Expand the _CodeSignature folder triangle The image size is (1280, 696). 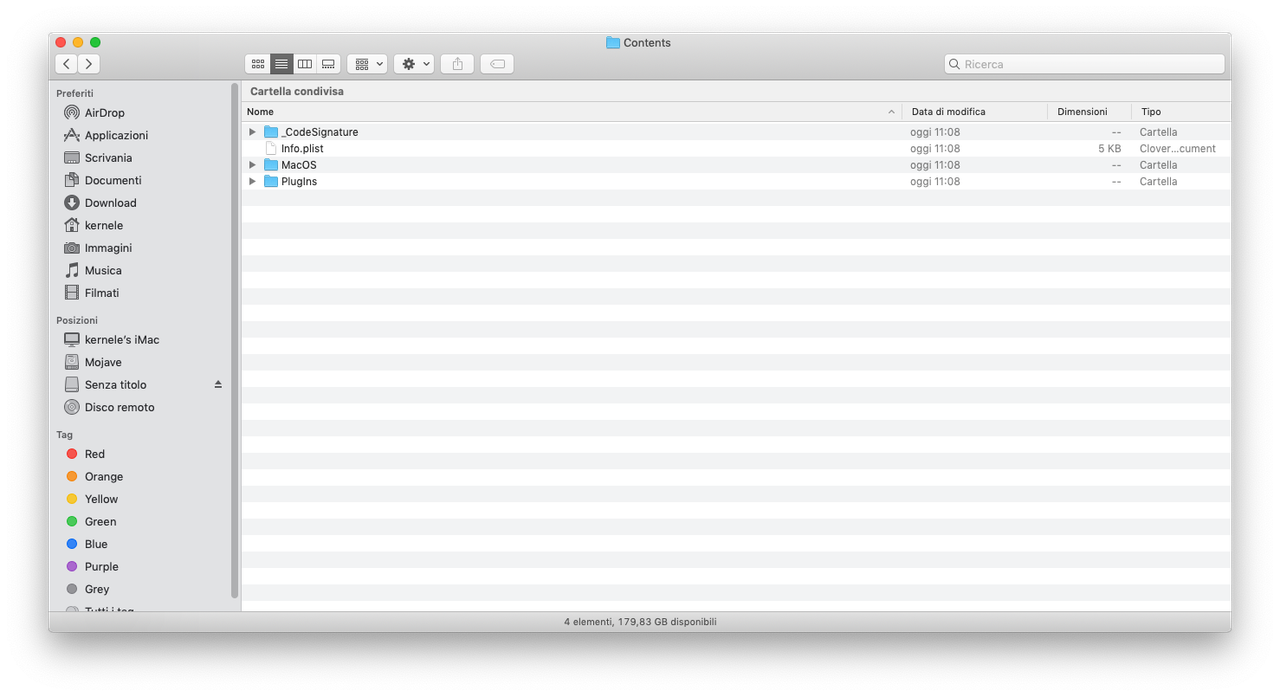(252, 132)
